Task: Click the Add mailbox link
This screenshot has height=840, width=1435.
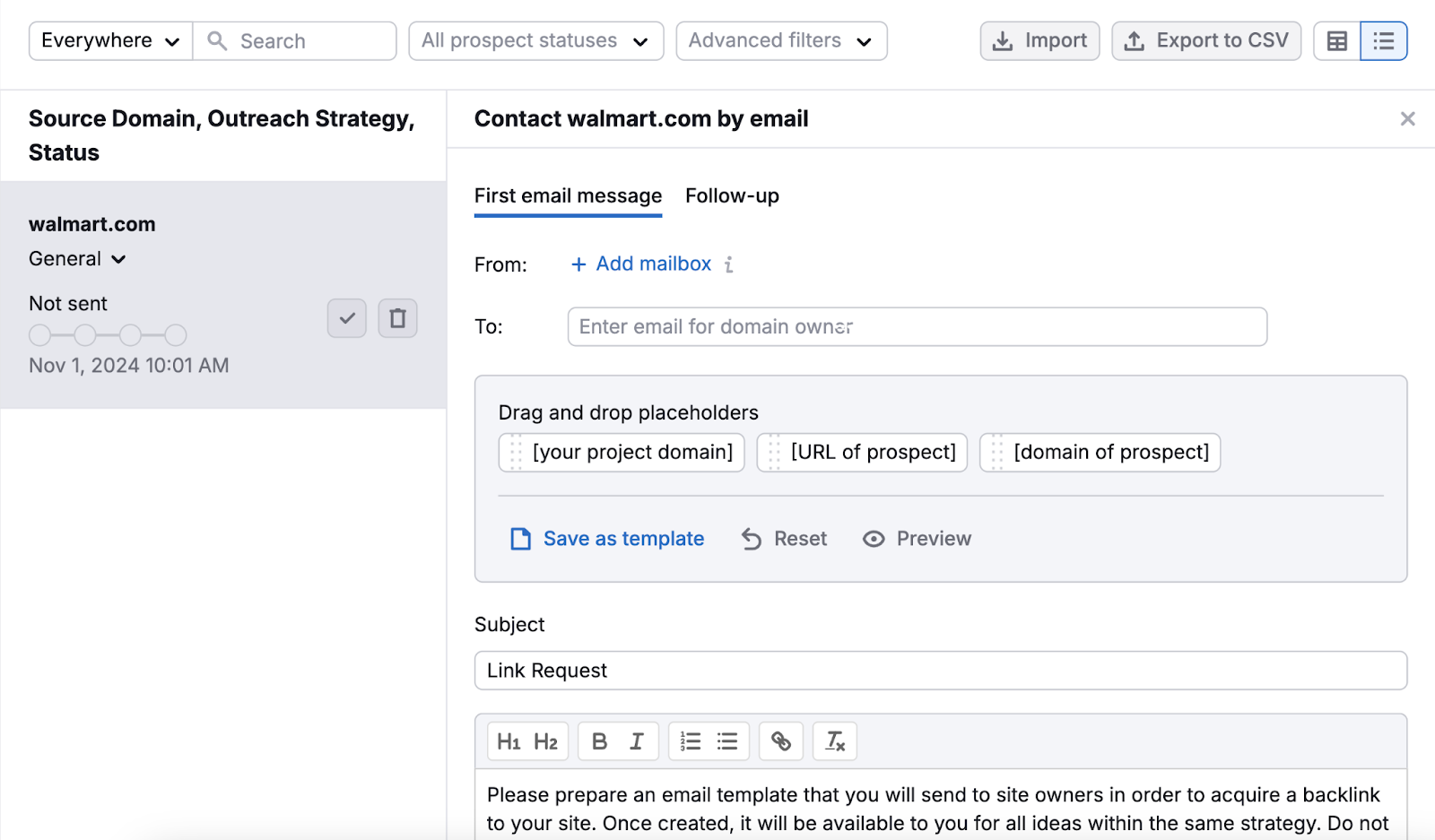Action: 641,264
